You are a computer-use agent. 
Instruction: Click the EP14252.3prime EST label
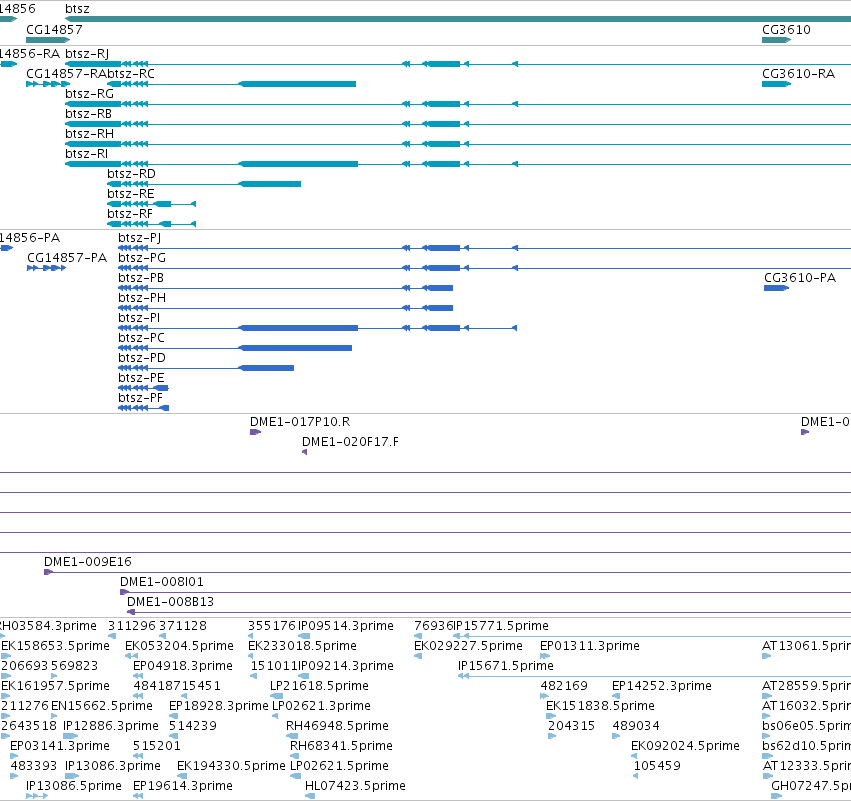point(662,686)
